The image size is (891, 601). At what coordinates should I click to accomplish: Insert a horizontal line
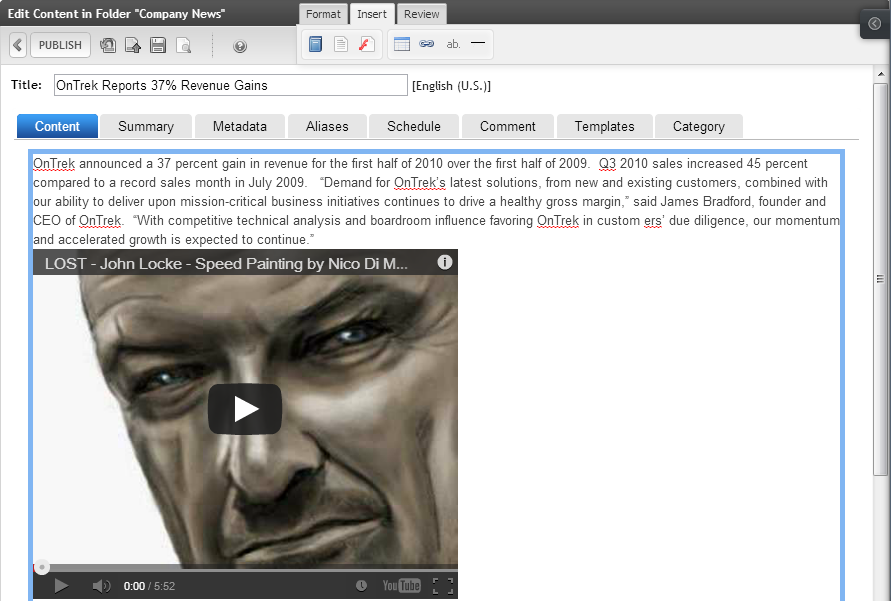click(x=478, y=43)
